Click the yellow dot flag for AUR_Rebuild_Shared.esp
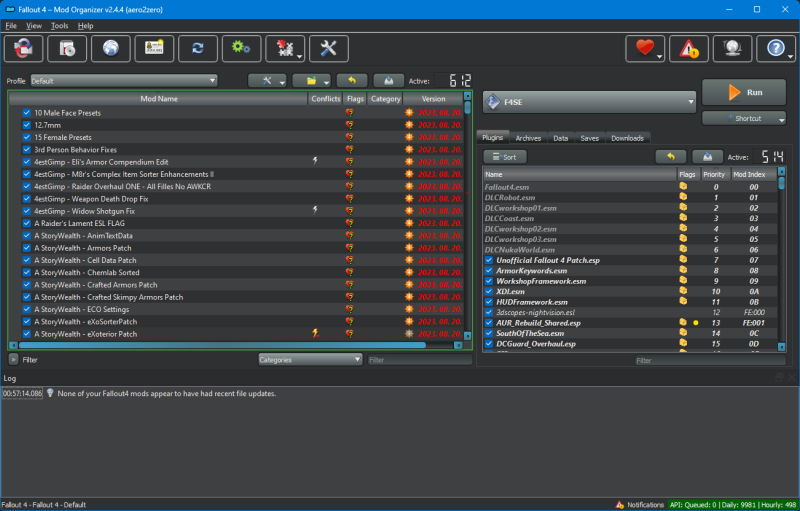The height and width of the screenshot is (511, 800). (x=695, y=323)
